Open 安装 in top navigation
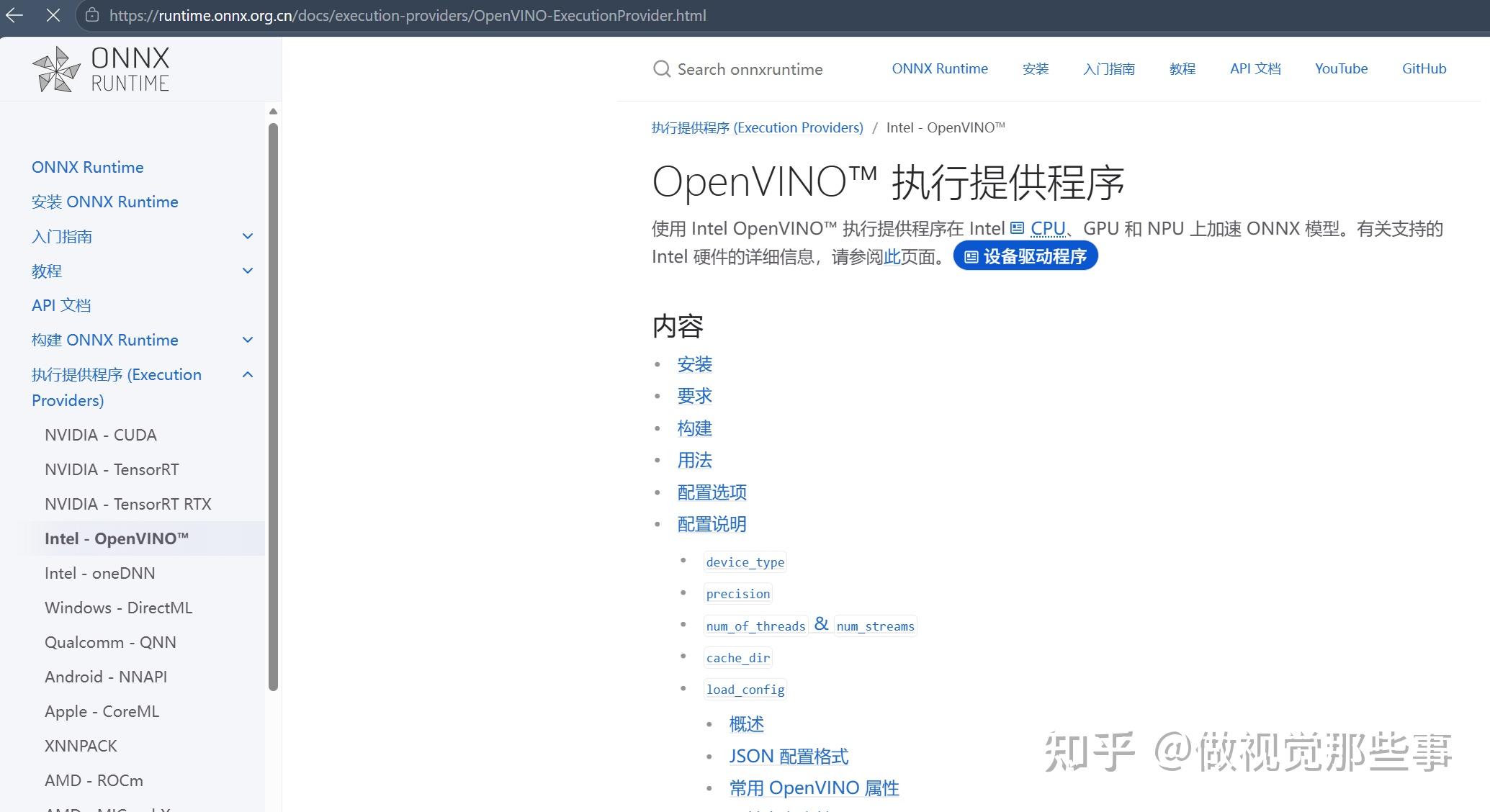The image size is (1490, 812). 1036,68
